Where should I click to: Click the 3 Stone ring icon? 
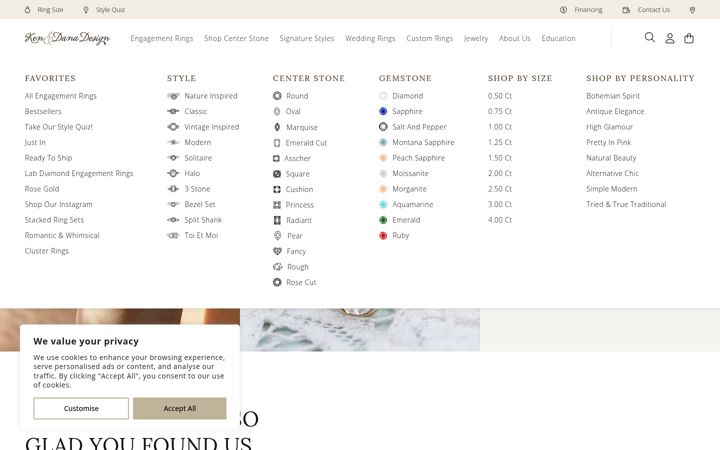coord(173,189)
